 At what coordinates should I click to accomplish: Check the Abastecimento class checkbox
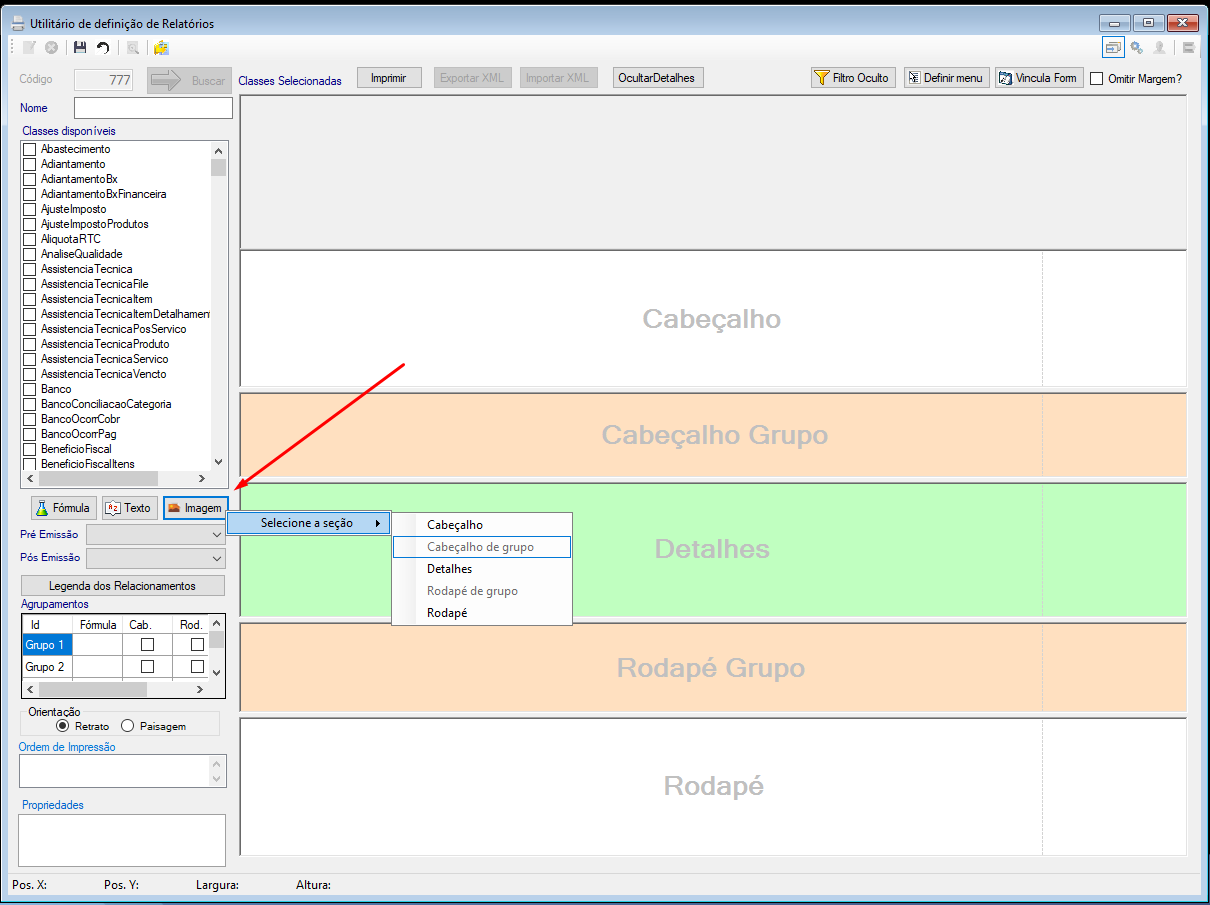click(29, 149)
